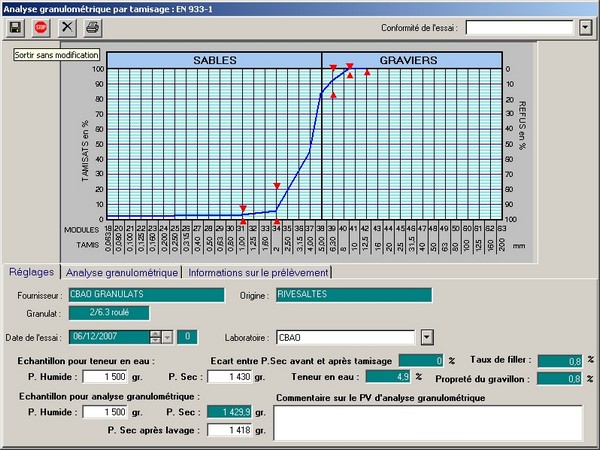
Task: Open the Conformité de l'essai dropdown
Action: [585, 28]
